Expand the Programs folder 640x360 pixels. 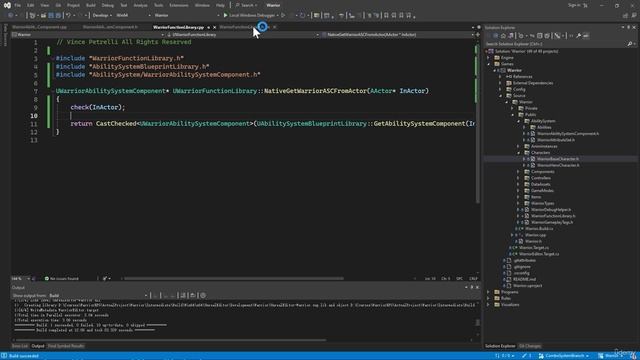(489, 292)
